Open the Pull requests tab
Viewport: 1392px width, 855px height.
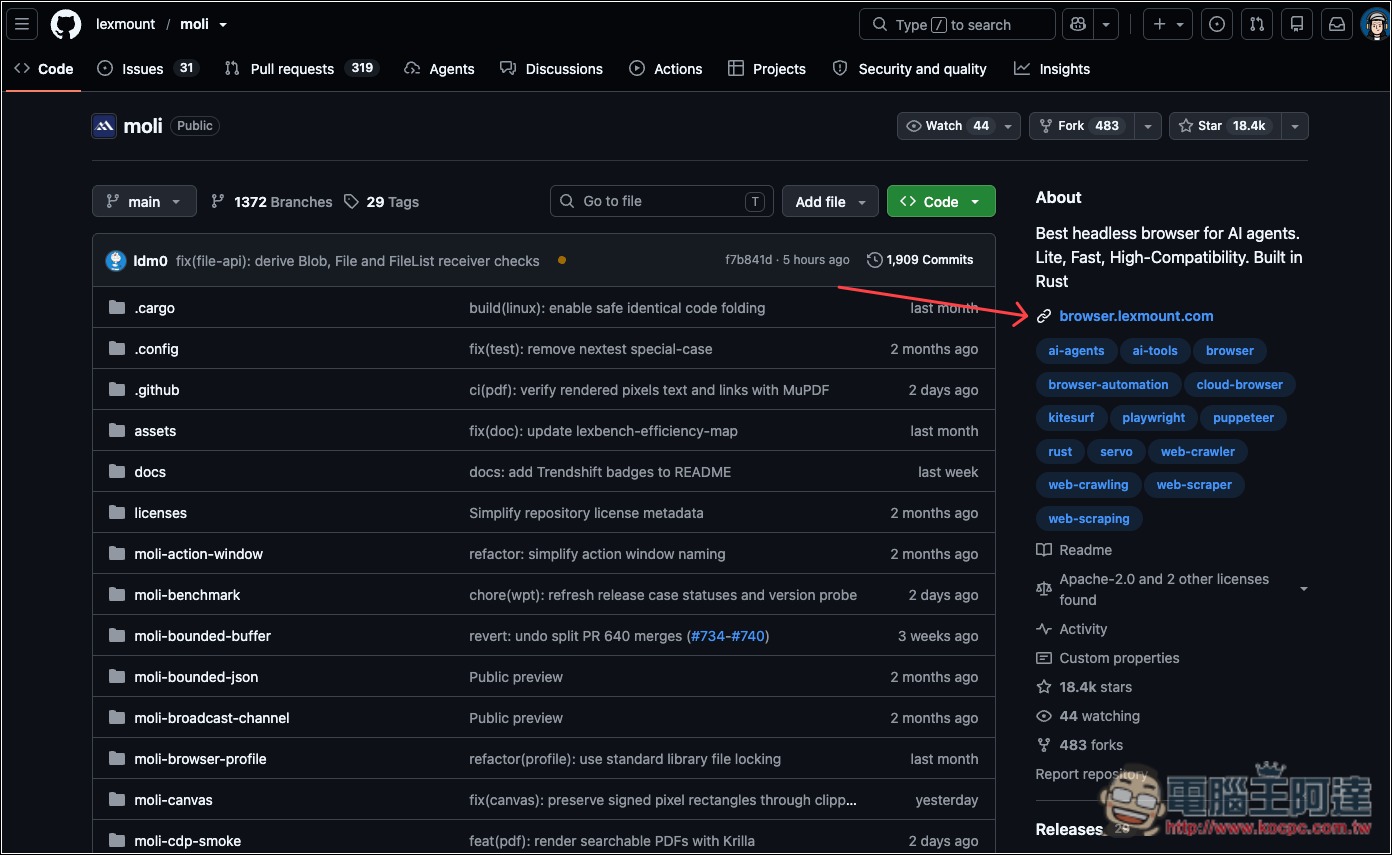pos(301,69)
